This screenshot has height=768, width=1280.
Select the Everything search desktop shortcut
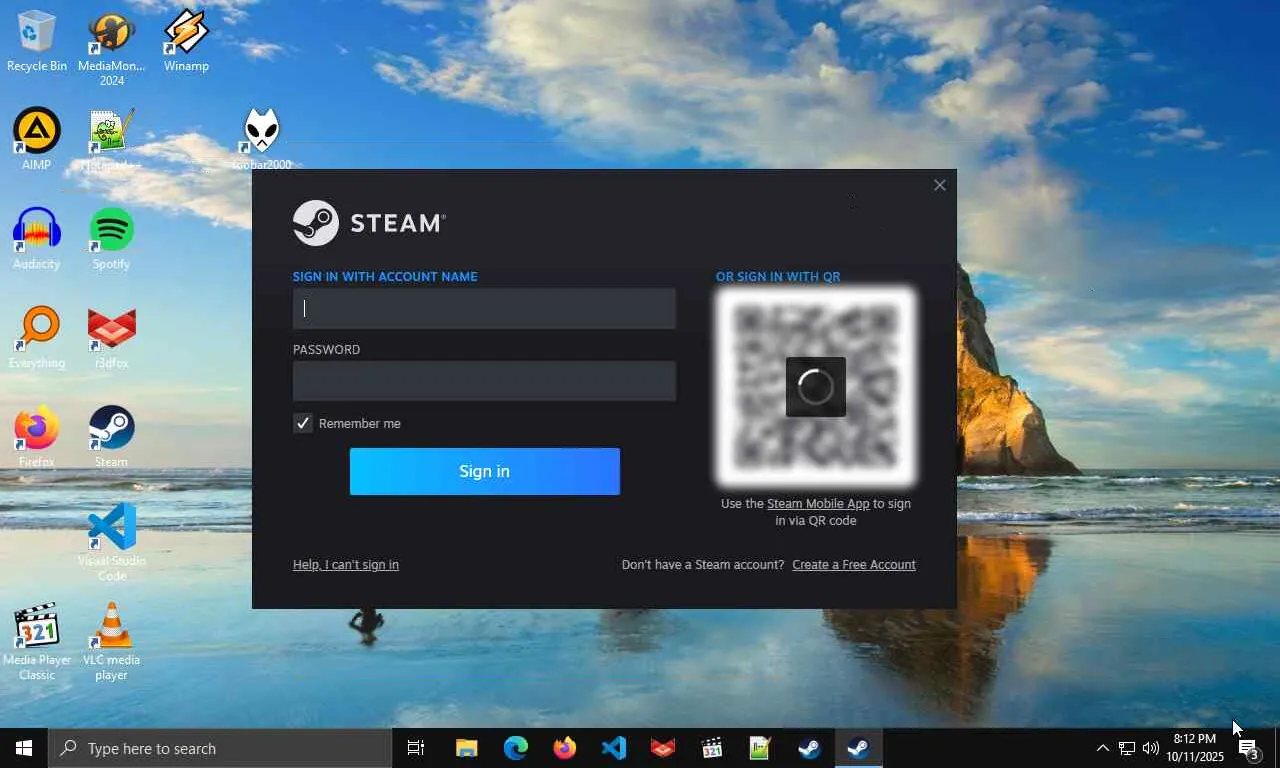tap(37, 338)
